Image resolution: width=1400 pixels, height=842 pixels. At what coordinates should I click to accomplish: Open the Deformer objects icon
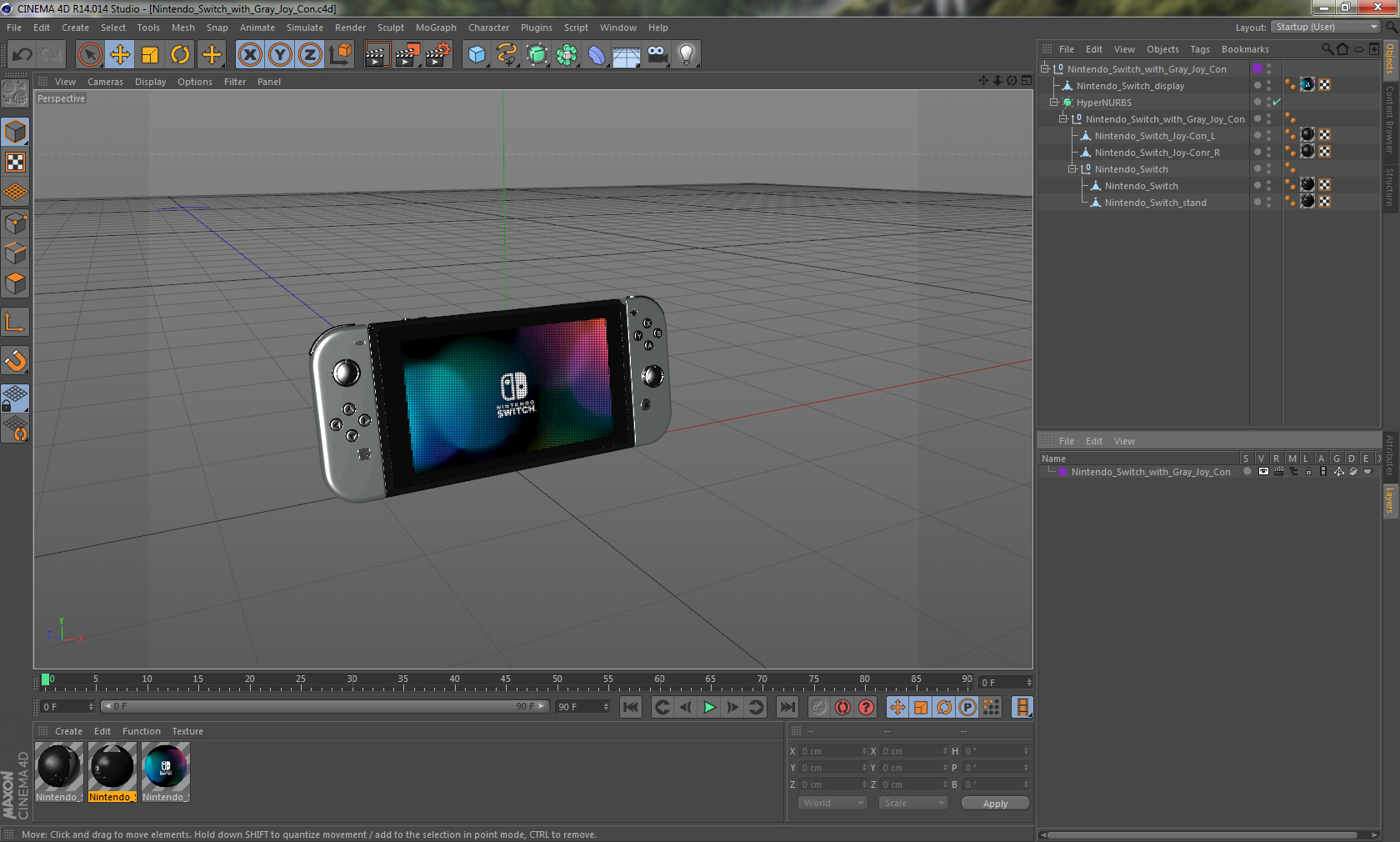(x=597, y=55)
